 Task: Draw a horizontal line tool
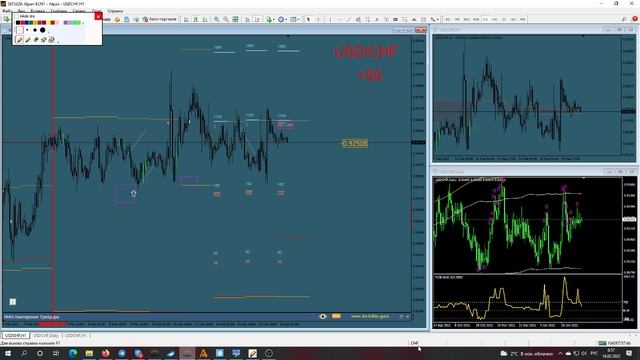[x=339, y=19]
